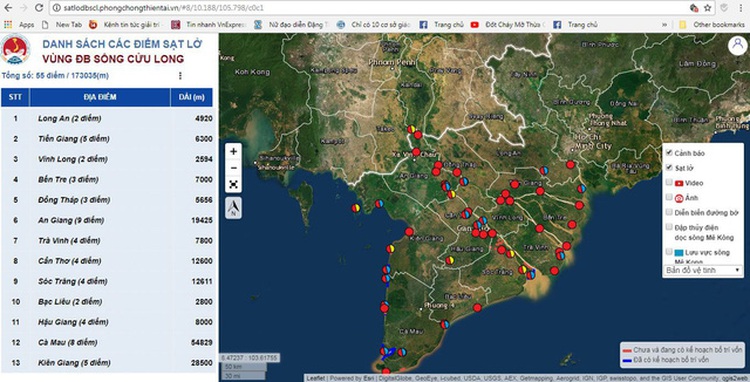This screenshot has height=382, width=750.
Task: Enable Diễn biến đường bờ checkbox
Action: coord(669,212)
